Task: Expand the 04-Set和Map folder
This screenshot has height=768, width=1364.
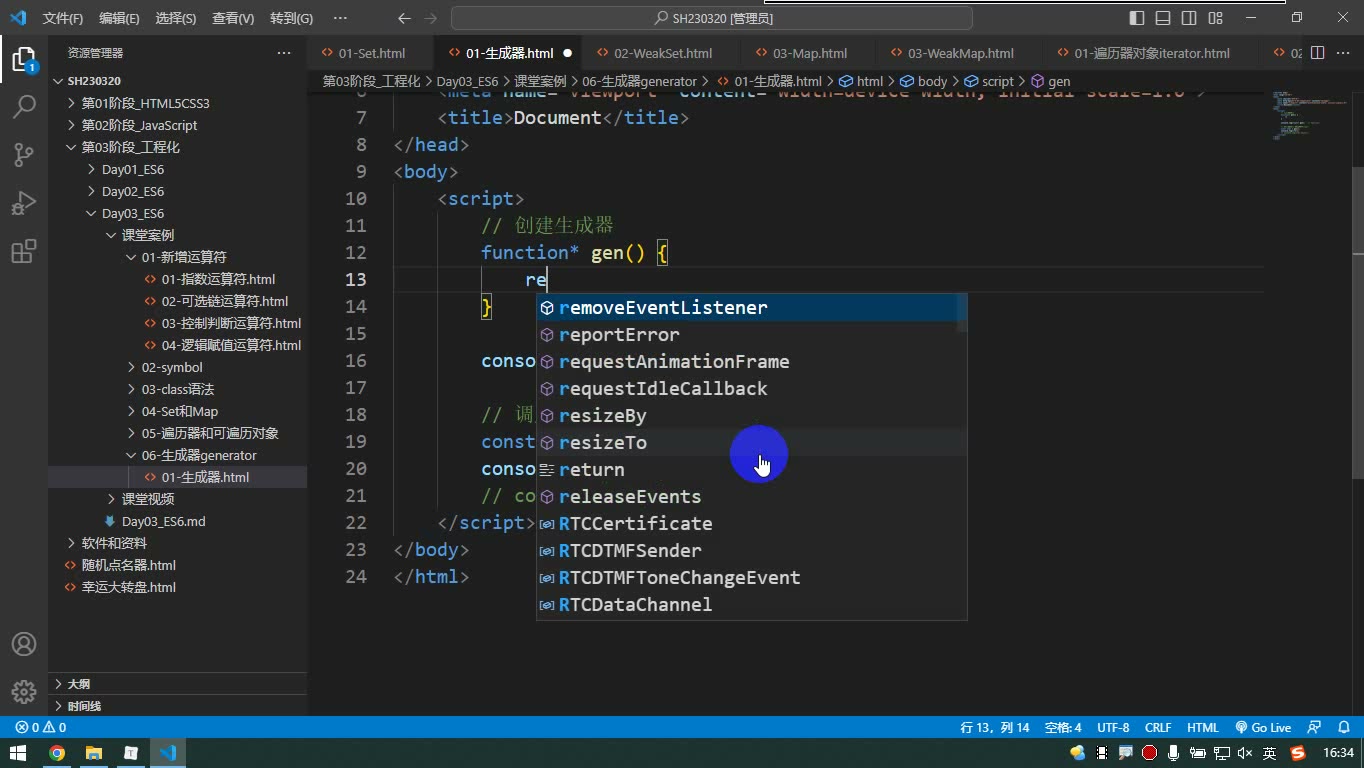Action: pos(179,411)
